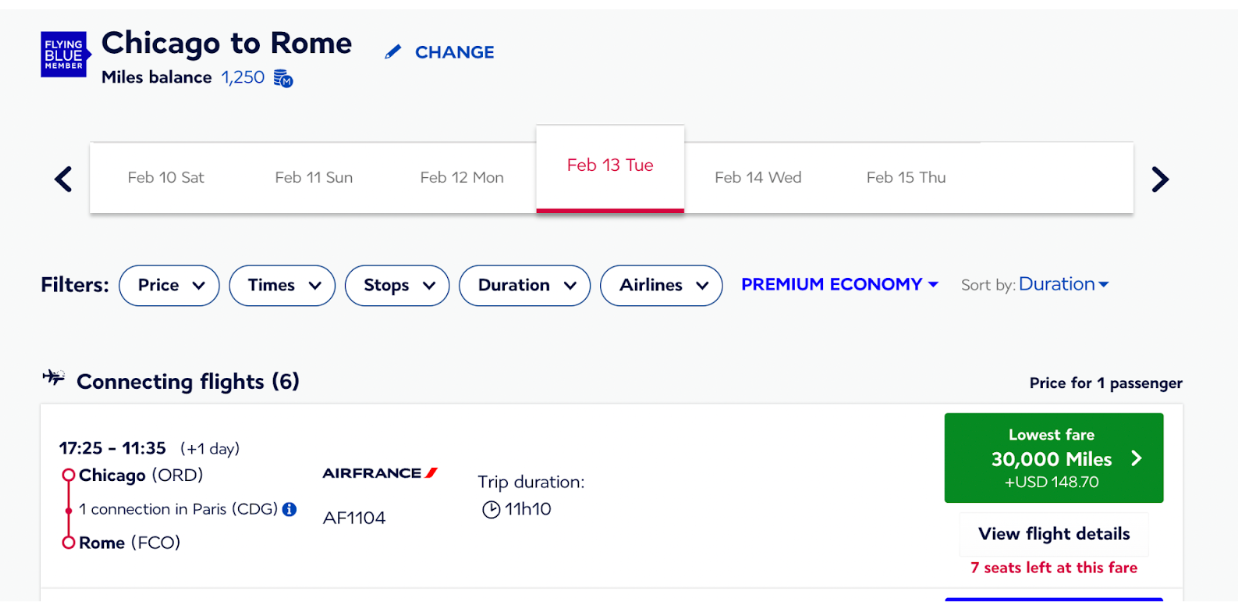This screenshot has height=614, width=1238.
Task: Show later dates with right arrow
Action: [x=1160, y=179]
